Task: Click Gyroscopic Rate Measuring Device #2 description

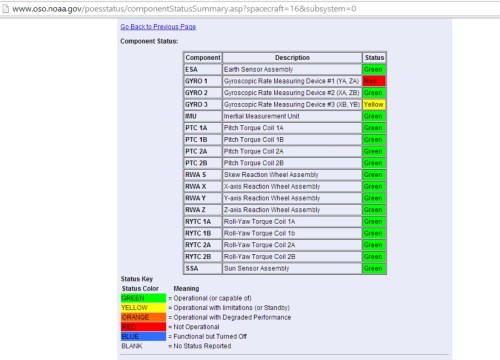Action: (x=292, y=93)
